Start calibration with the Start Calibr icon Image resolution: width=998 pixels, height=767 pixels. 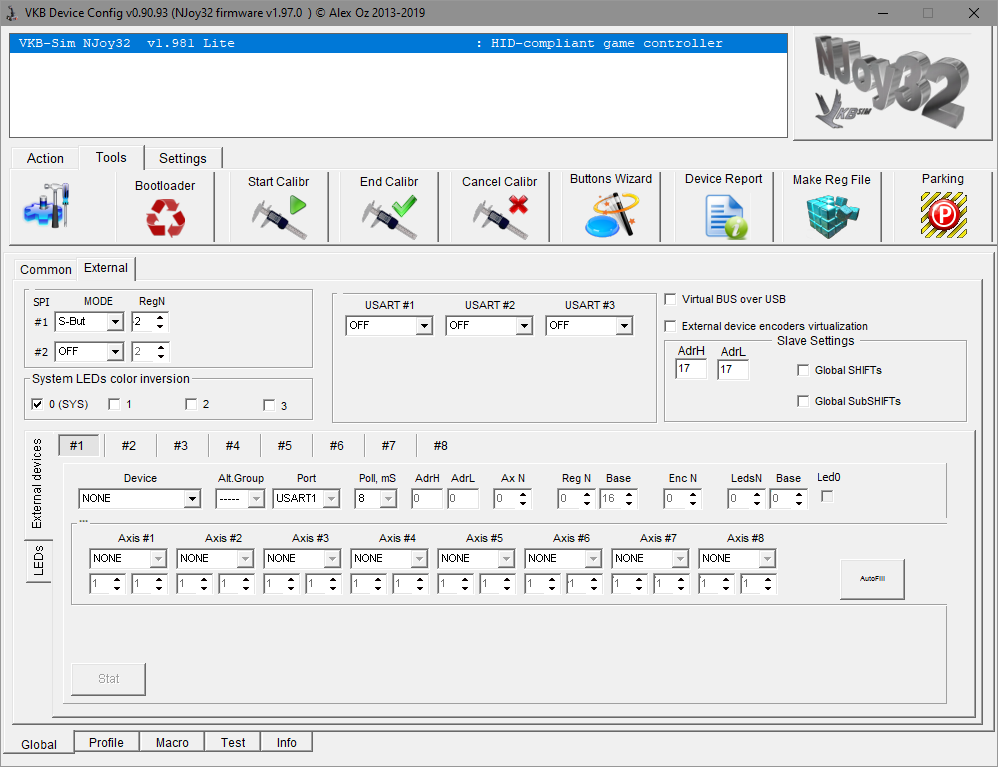(x=279, y=216)
